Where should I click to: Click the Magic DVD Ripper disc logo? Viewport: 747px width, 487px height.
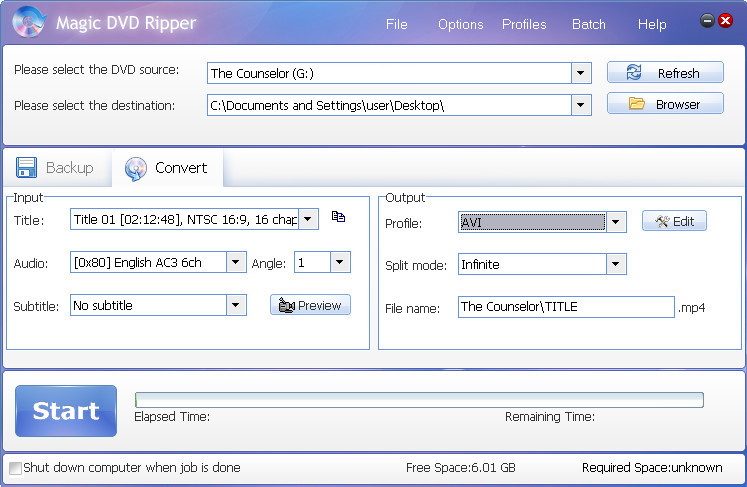point(29,21)
